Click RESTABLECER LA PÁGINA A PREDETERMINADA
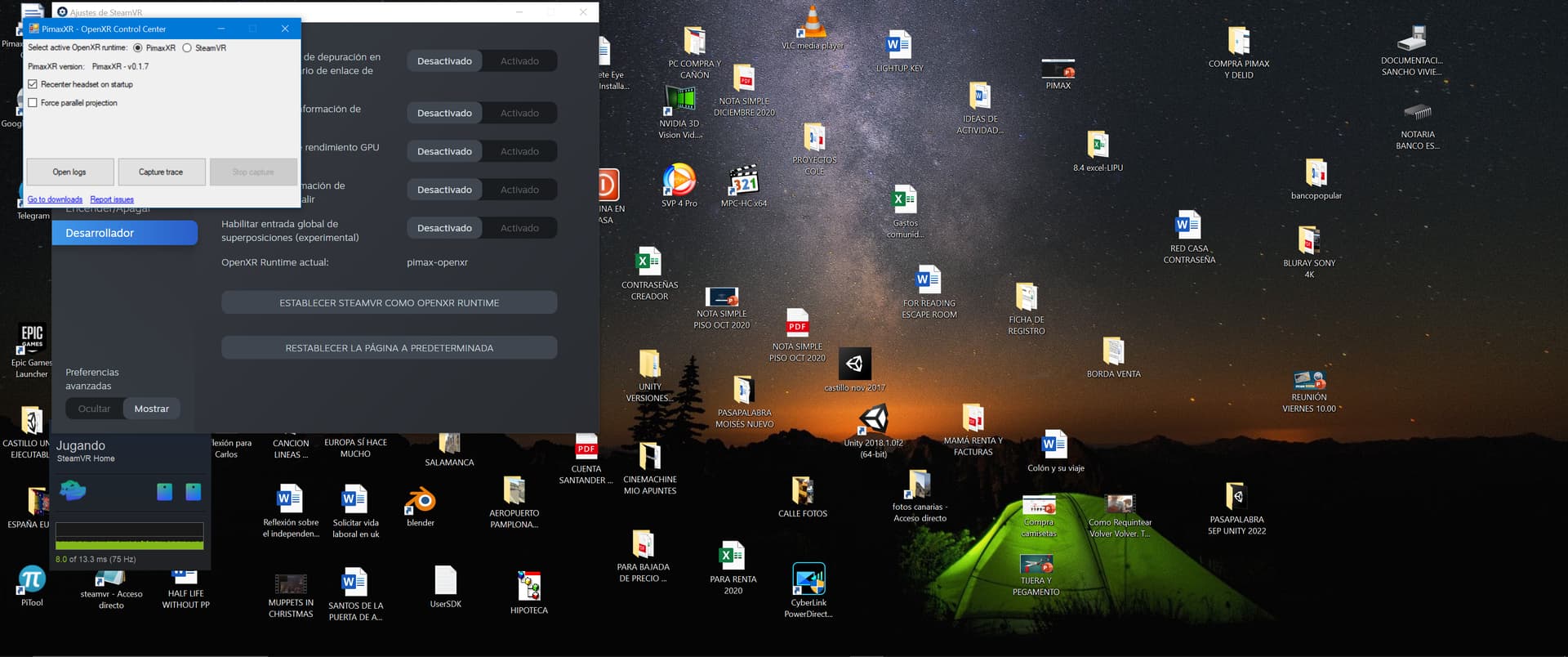Image resolution: width=1568 pixels, height=657 pixels. (x=390, y=348)
